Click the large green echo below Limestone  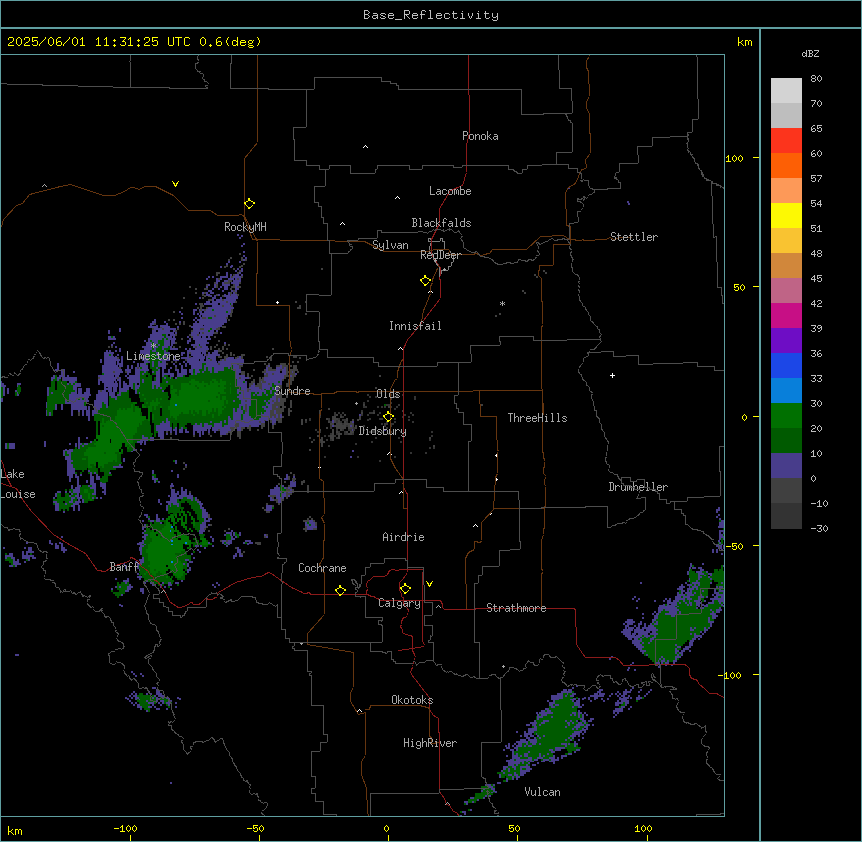[201, 397]
